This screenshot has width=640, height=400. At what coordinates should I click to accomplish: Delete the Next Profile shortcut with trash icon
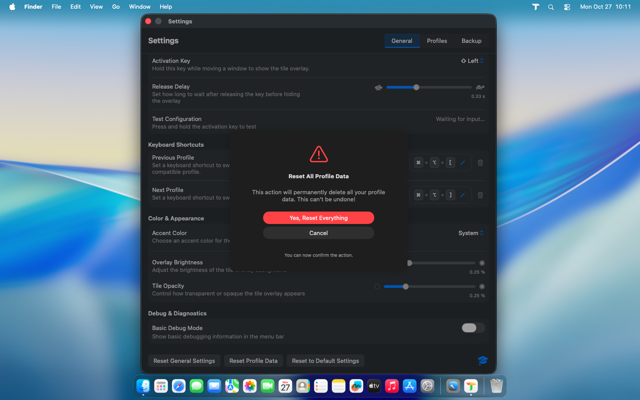pyautogui.click(x=480, y=195)
